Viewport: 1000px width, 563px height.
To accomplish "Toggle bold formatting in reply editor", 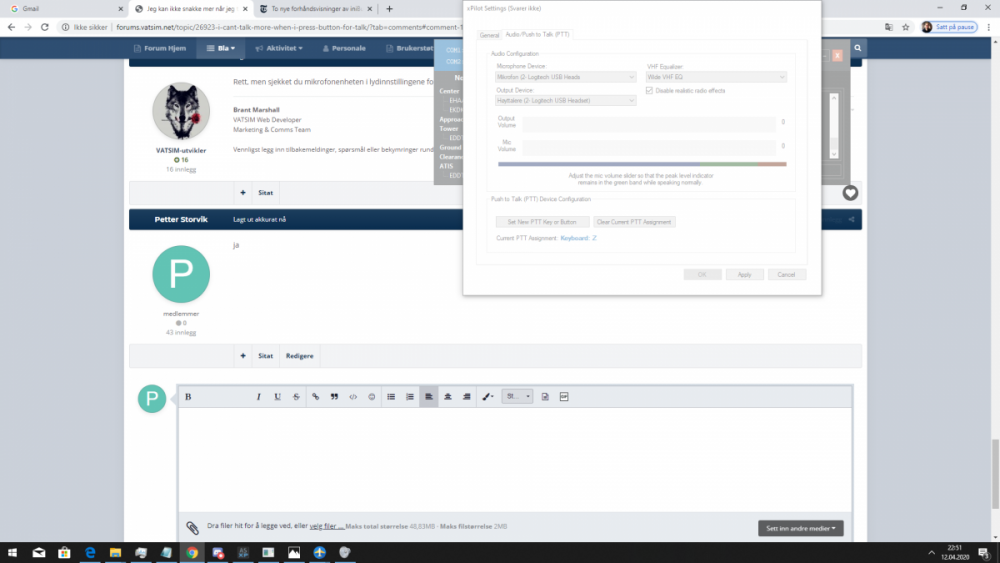I will (188, 397).
